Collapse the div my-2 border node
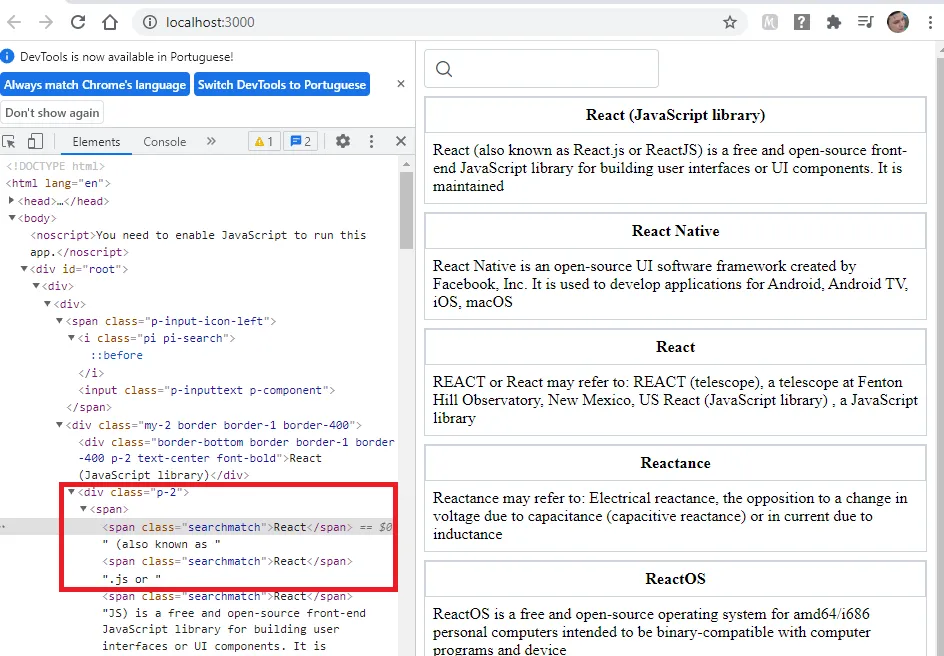Screen dimensions: 944x656 coord(59,425)
